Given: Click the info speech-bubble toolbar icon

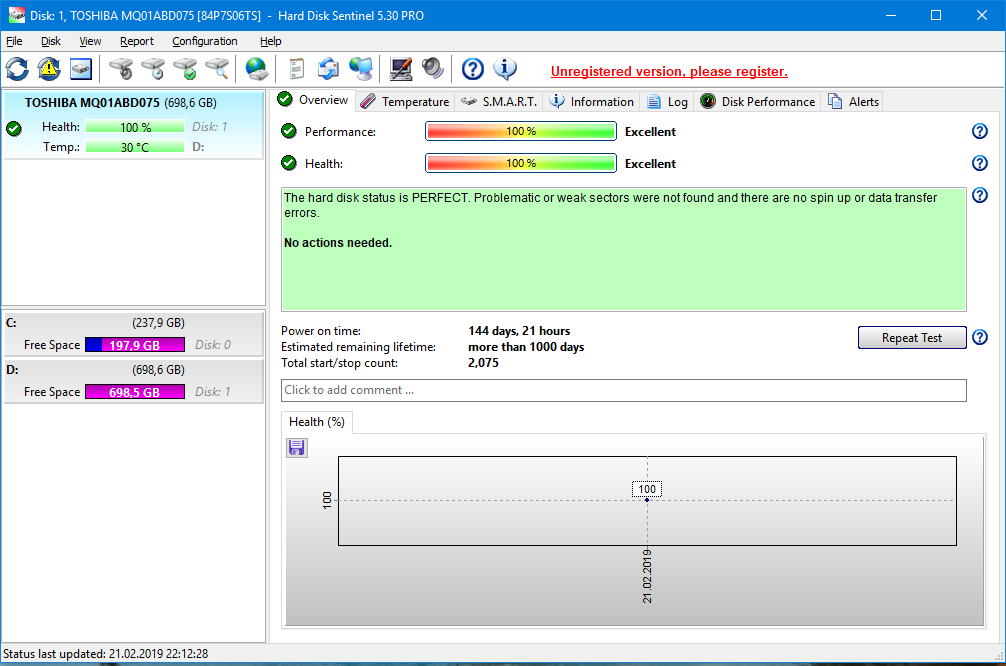Looking at the screenshot, I should (506, 69).
